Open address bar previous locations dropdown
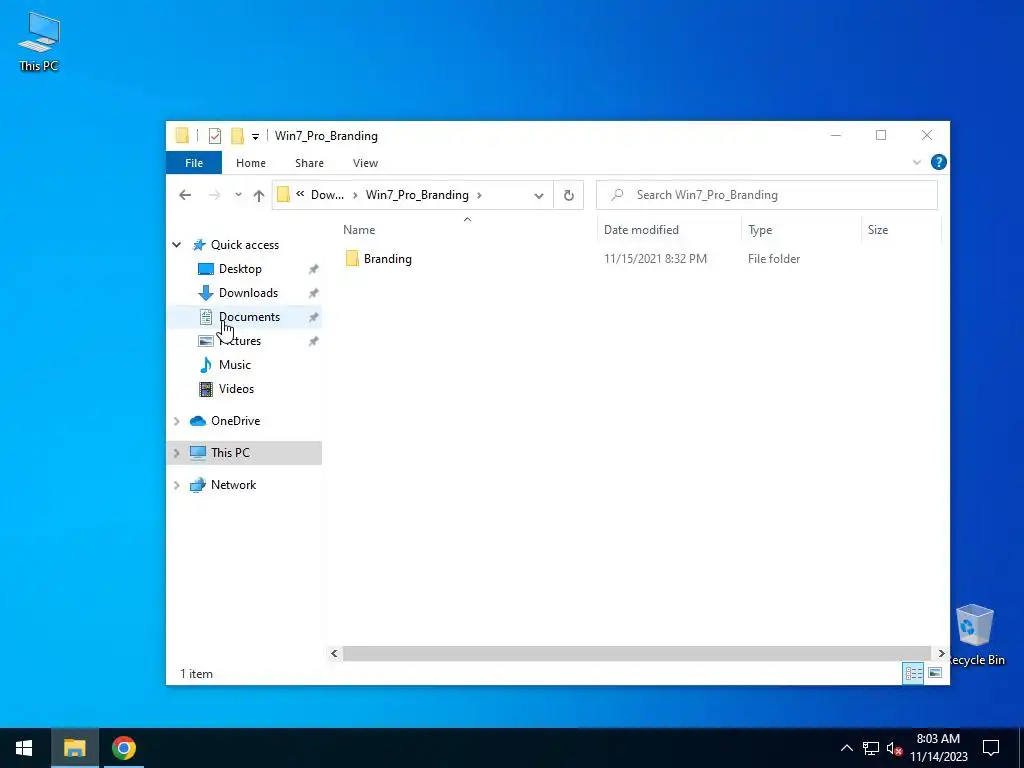 539,195
